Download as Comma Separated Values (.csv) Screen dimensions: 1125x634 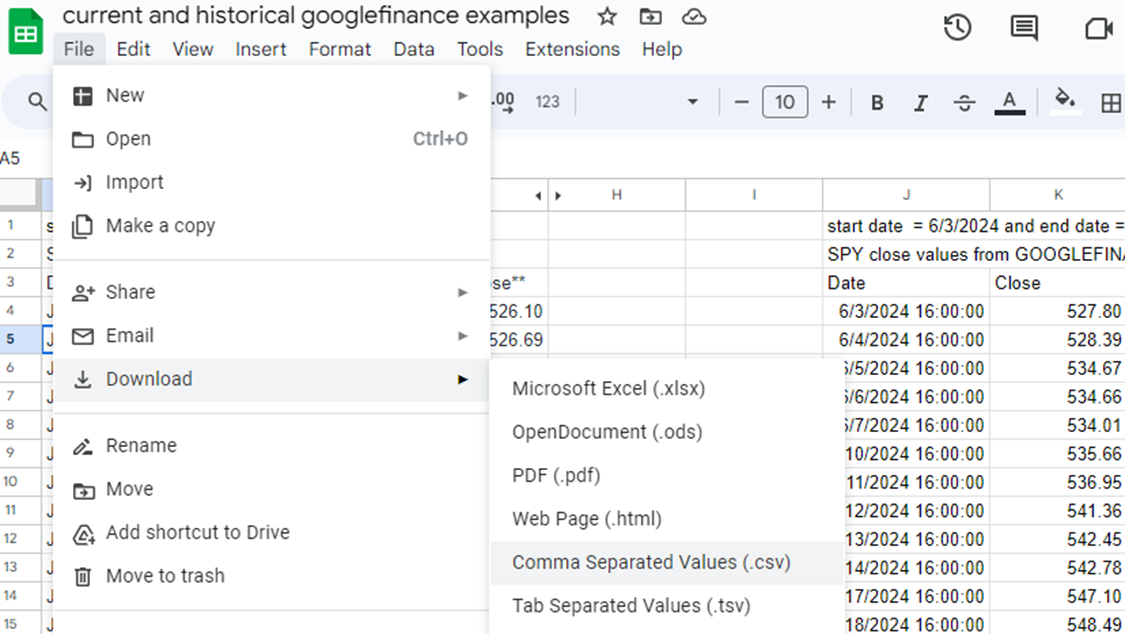pos(667,563)
